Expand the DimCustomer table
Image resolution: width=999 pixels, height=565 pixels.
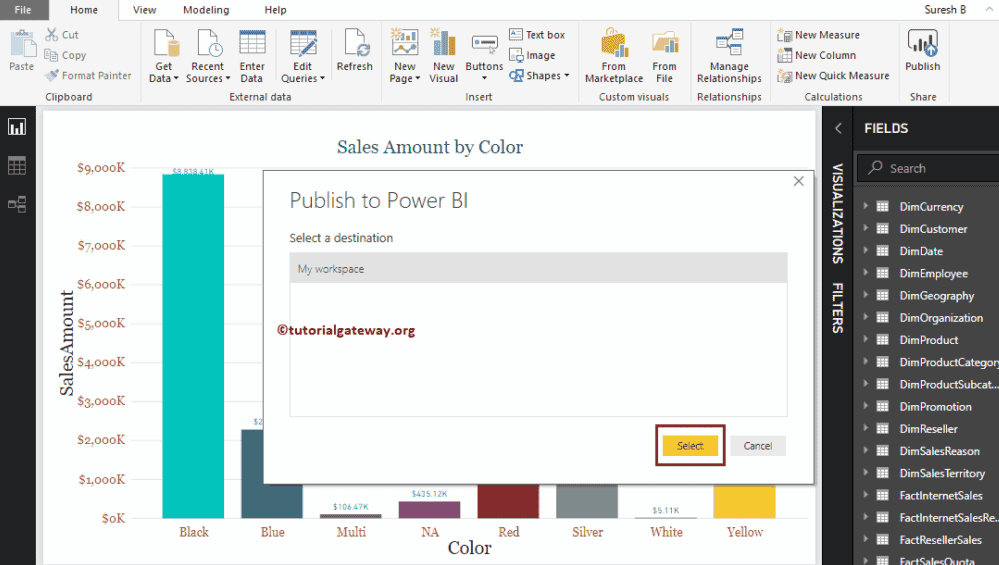click(866, 228)
